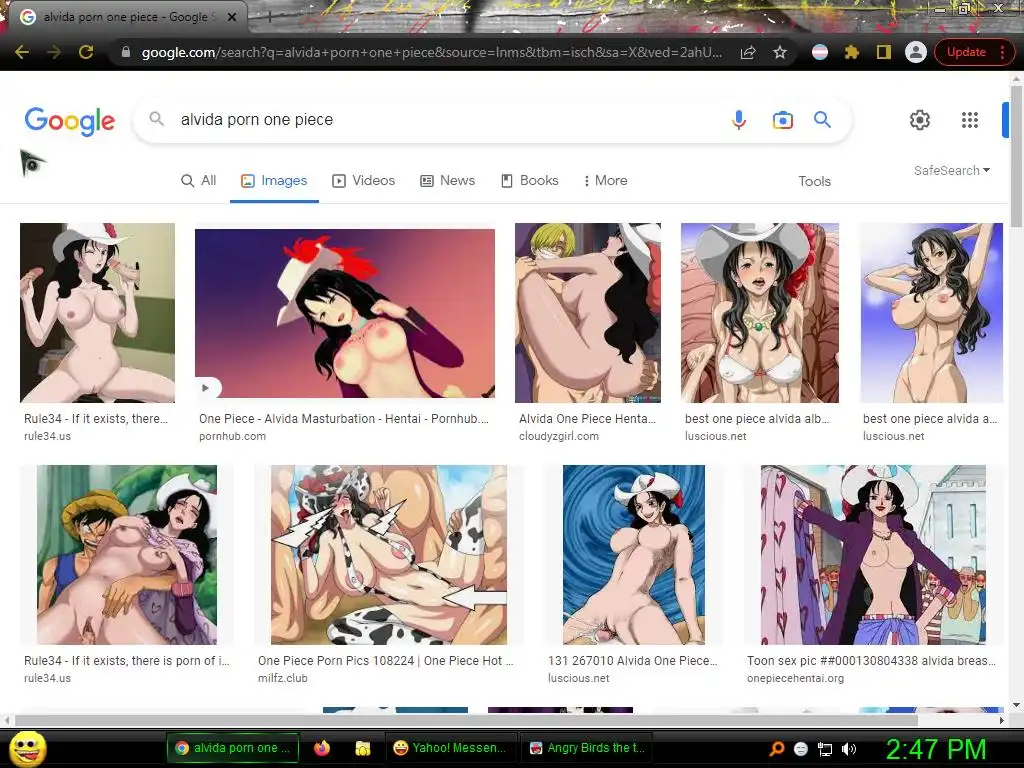Open the Extensions puzzle piece menu
The image size is (1024, 768).
pos(852,52)
